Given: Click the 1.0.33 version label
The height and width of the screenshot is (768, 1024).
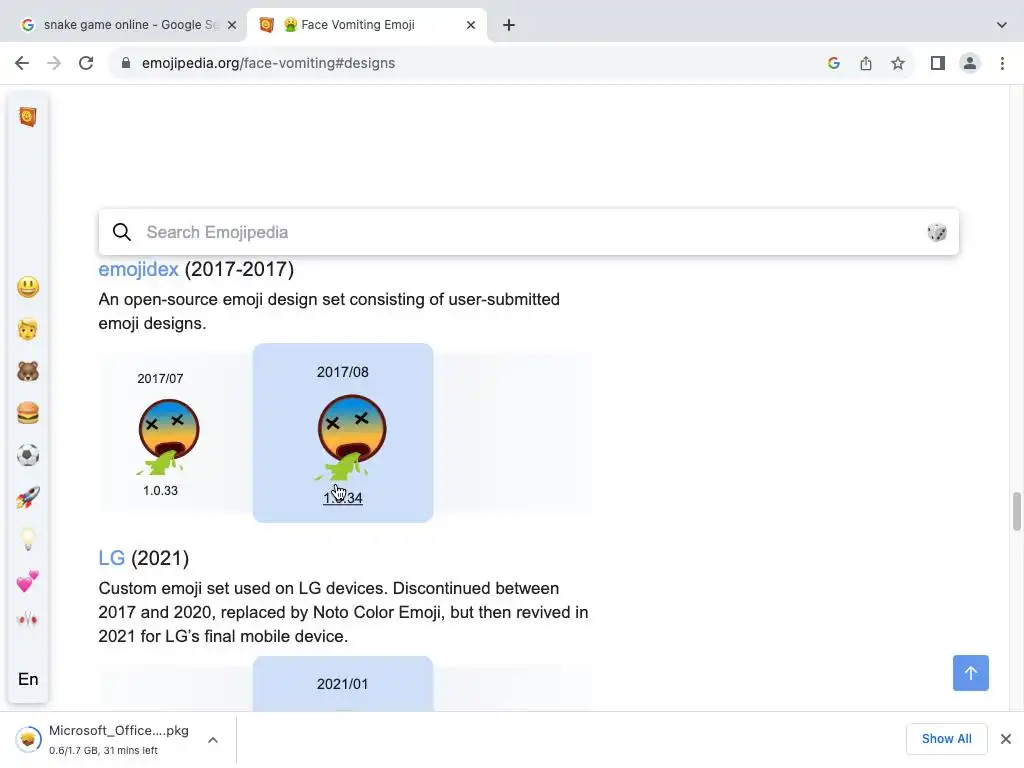Looking at the screenshot, I should click(x=160, y=490).
